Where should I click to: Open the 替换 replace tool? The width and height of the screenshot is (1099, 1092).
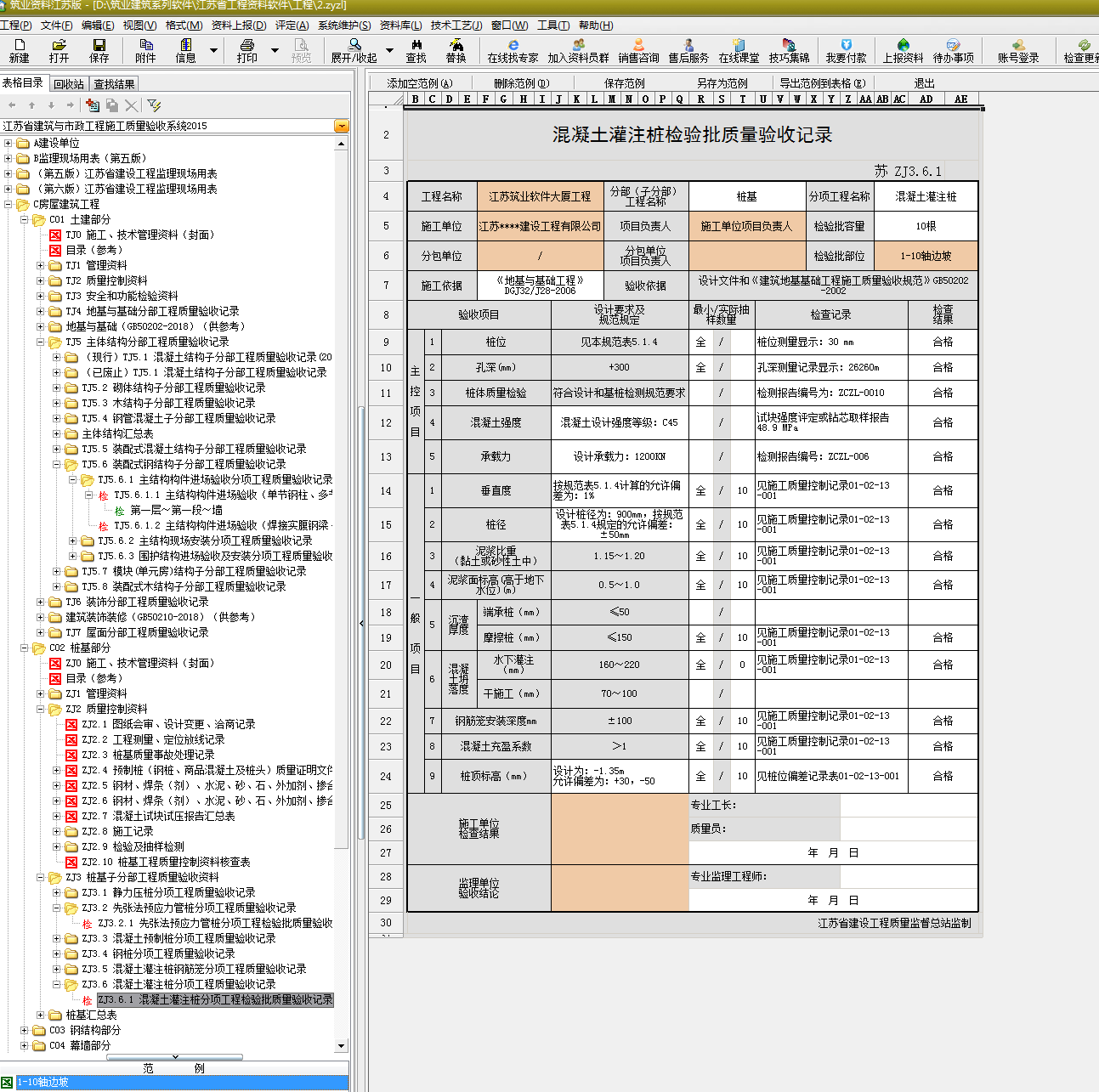(x=456, y=50)
